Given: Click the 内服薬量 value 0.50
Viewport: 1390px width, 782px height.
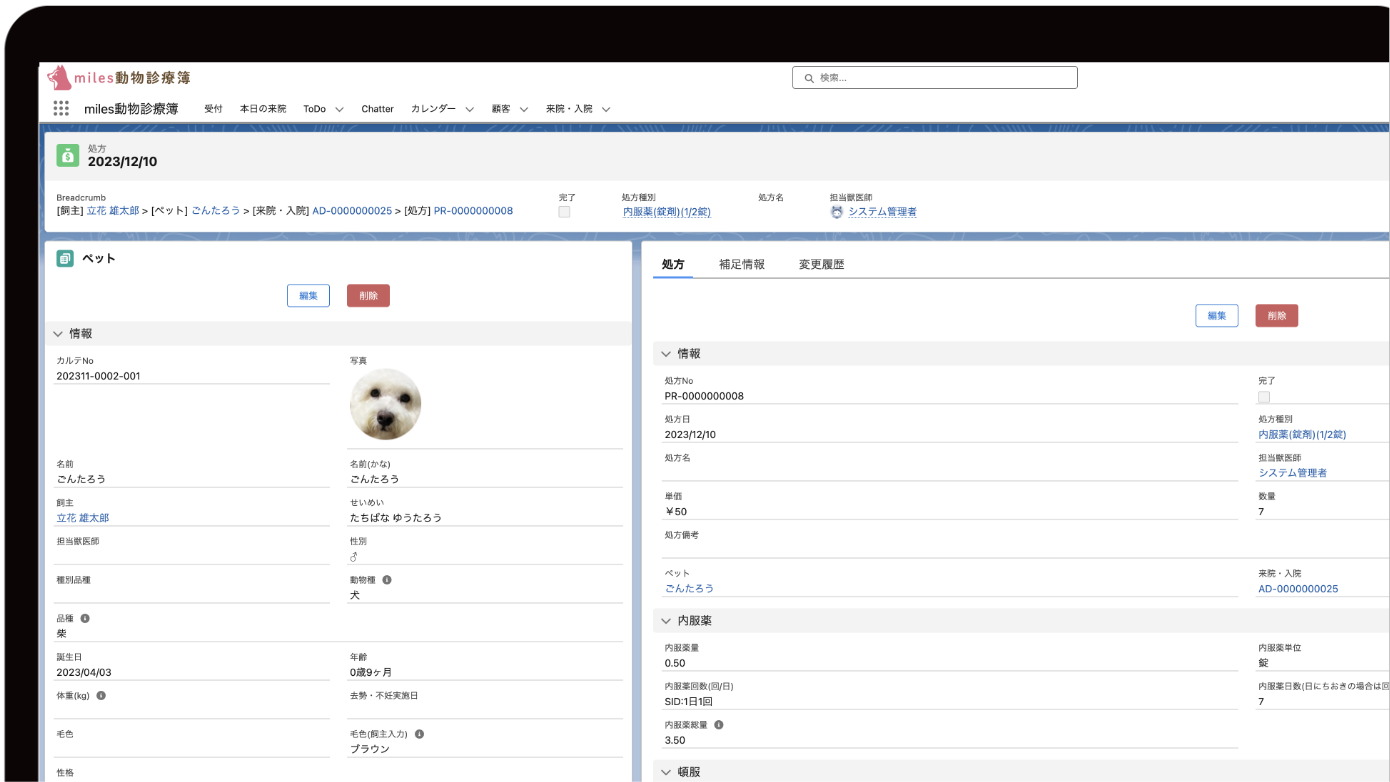Looking at the screenshot, I should [x=675, y=663].
